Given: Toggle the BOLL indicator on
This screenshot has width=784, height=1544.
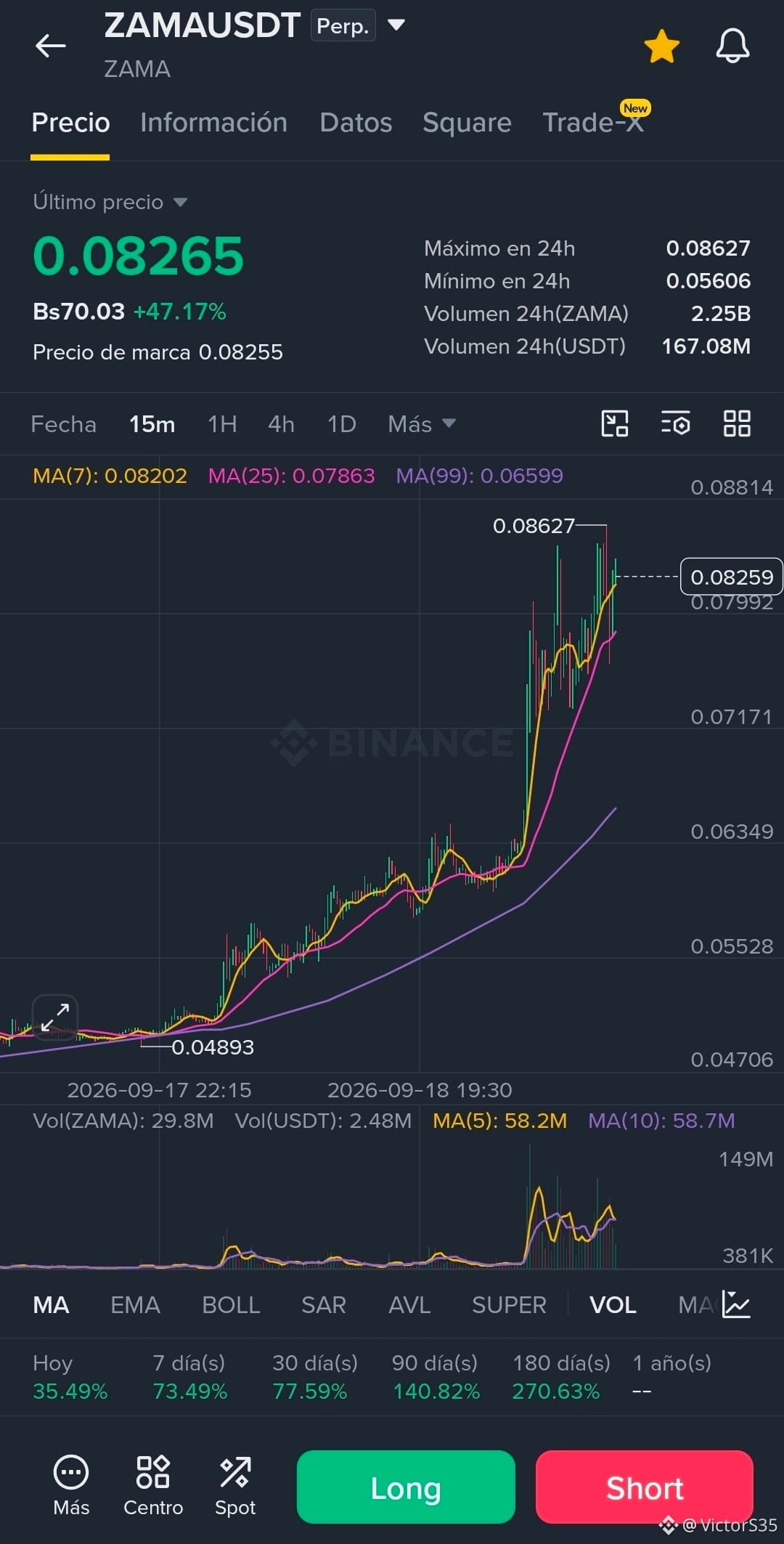Looking at the screenshot, I should [231, 1305].
